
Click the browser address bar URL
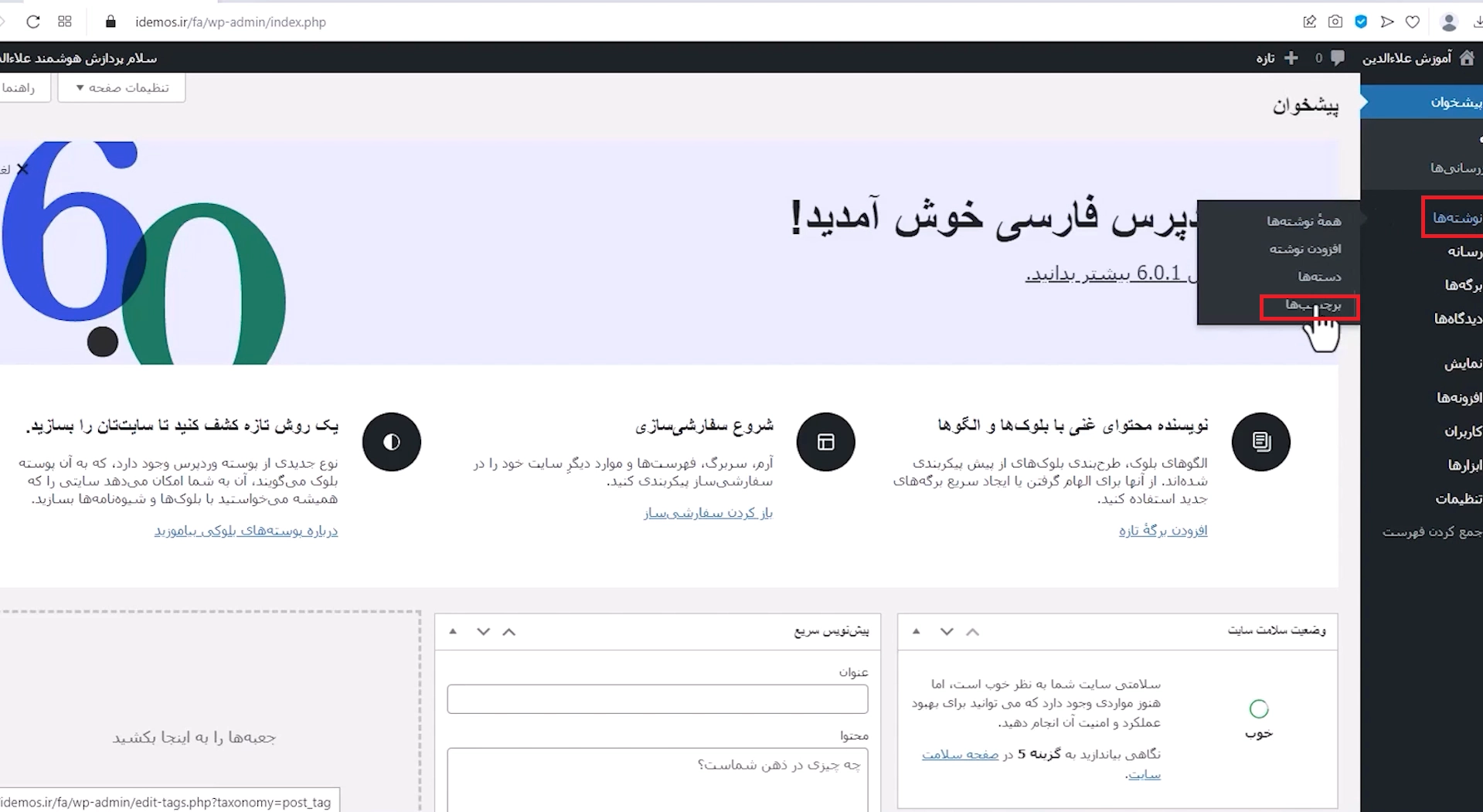230,22
